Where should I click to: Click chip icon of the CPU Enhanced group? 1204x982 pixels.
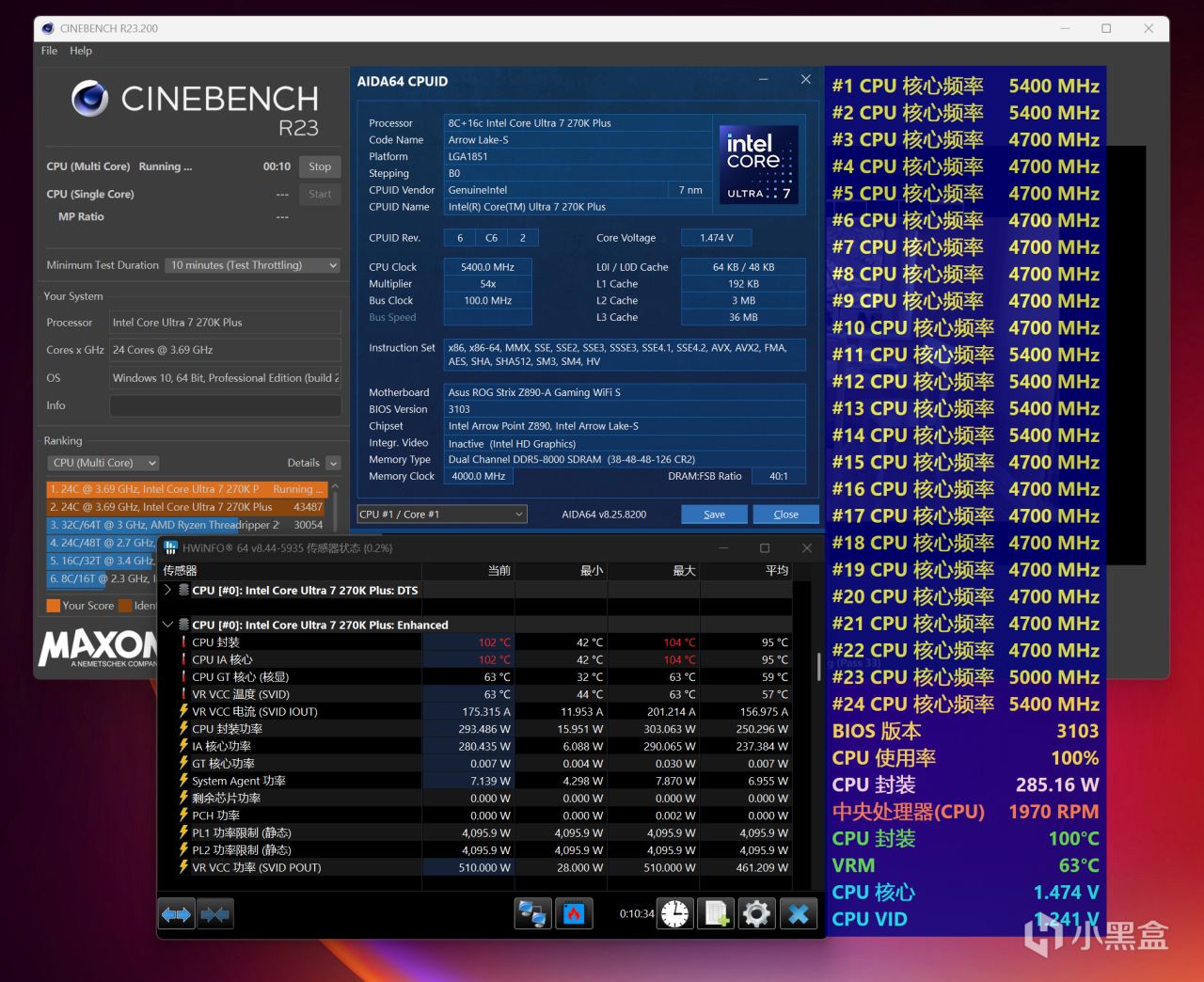(183, 625)
